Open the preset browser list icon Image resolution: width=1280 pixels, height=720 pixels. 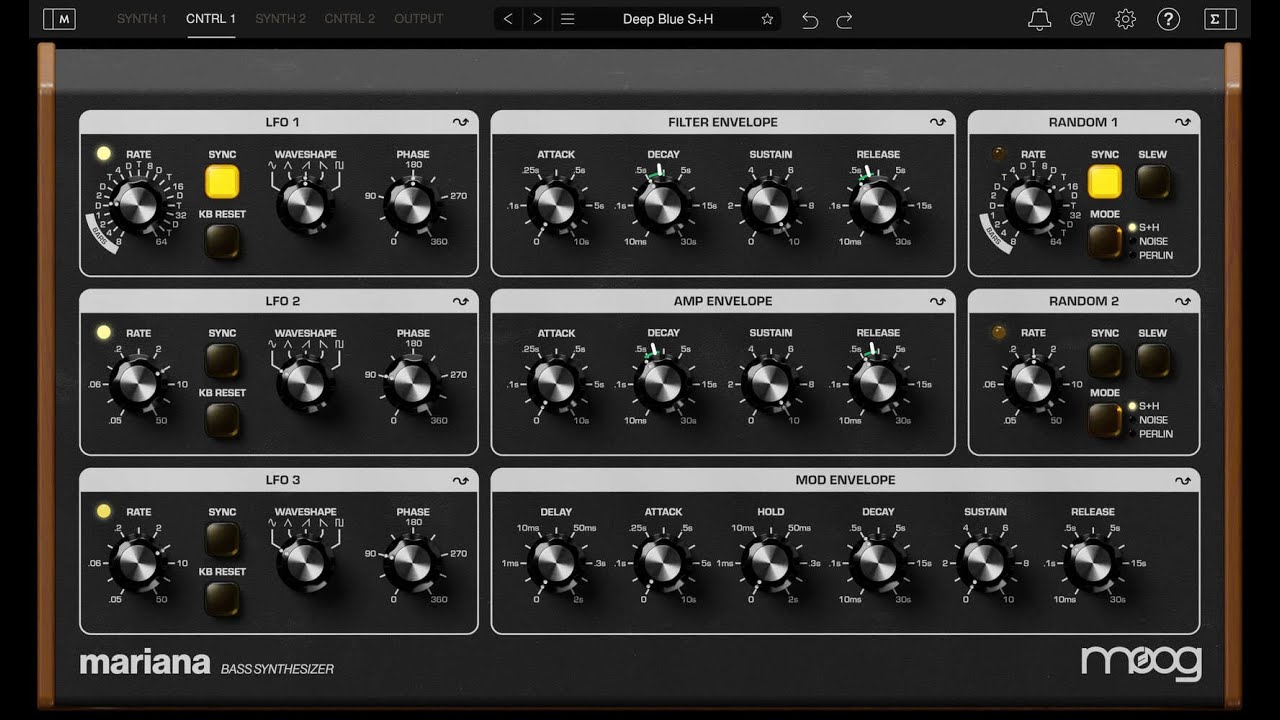point(567,19)
